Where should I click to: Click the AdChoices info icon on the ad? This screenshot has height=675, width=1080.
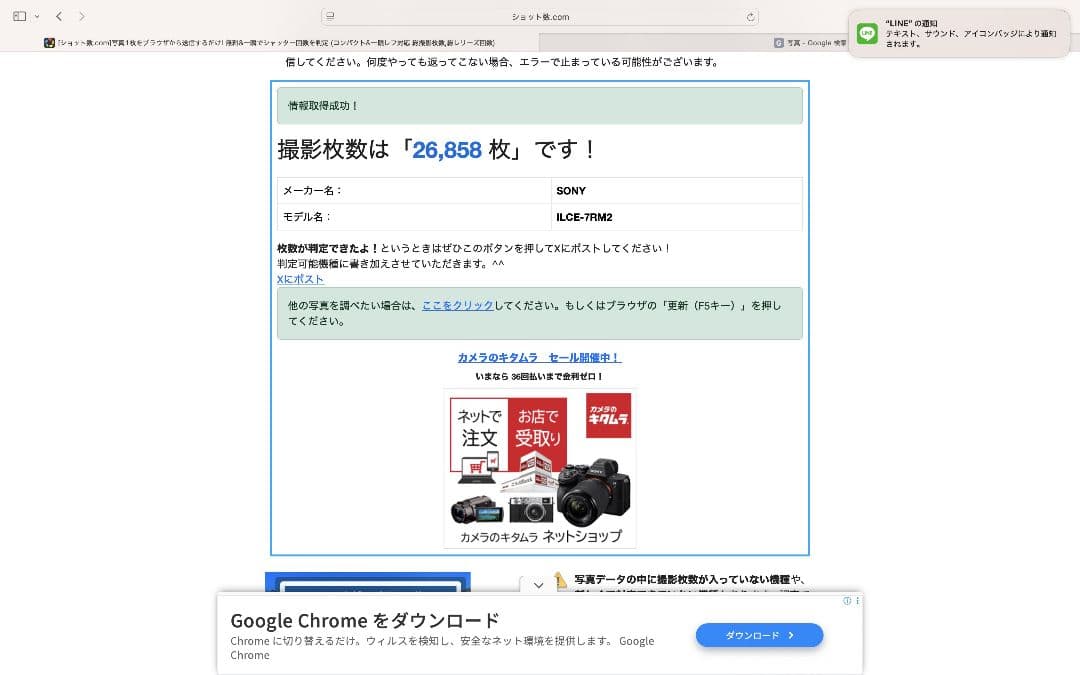tap(849, 600)
